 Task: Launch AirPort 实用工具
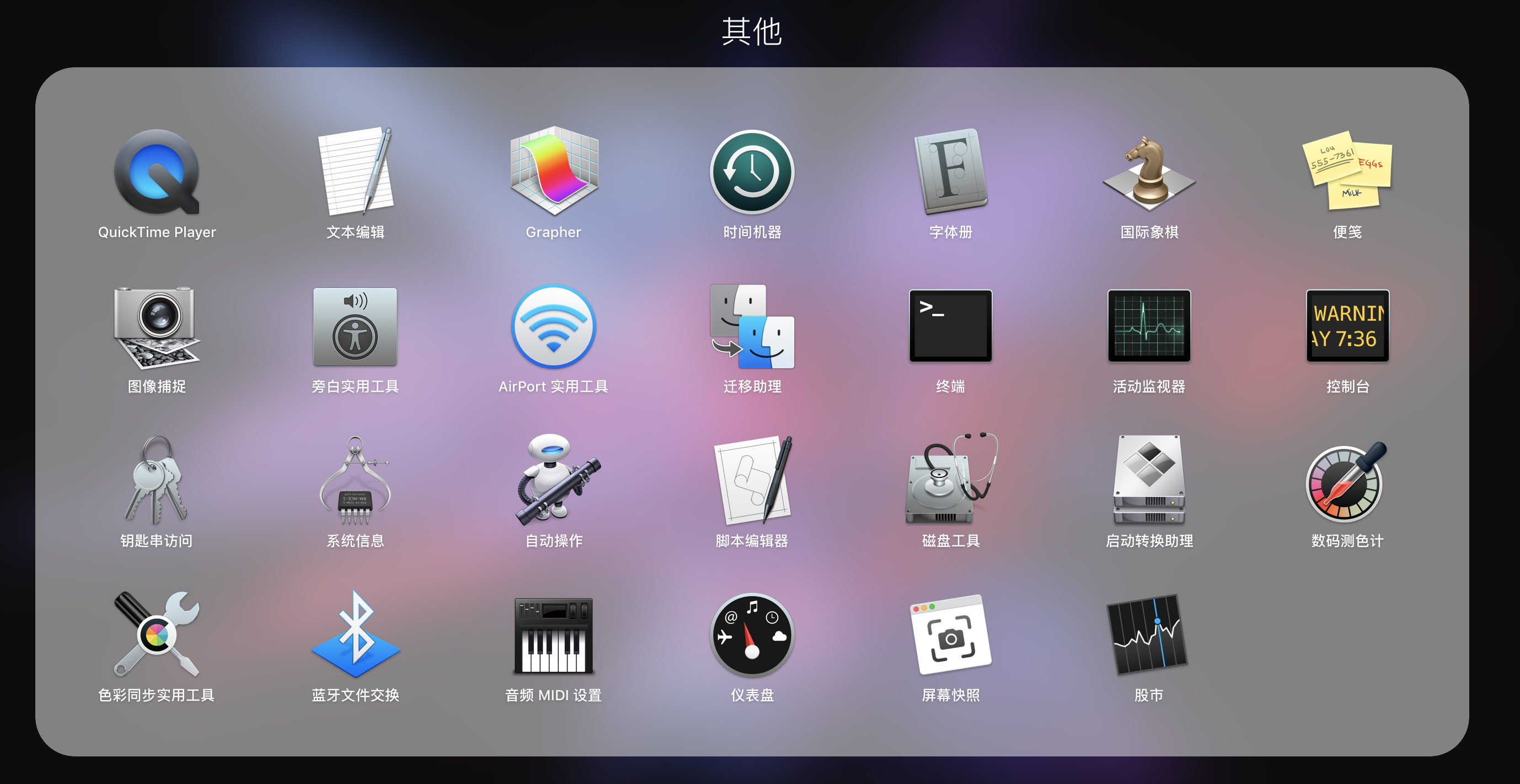(554, 326)
